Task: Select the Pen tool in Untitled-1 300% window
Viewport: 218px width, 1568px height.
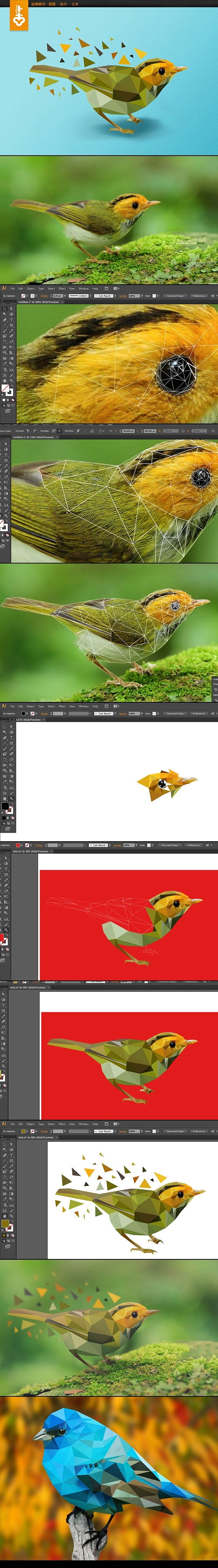Action: point(5,320)
